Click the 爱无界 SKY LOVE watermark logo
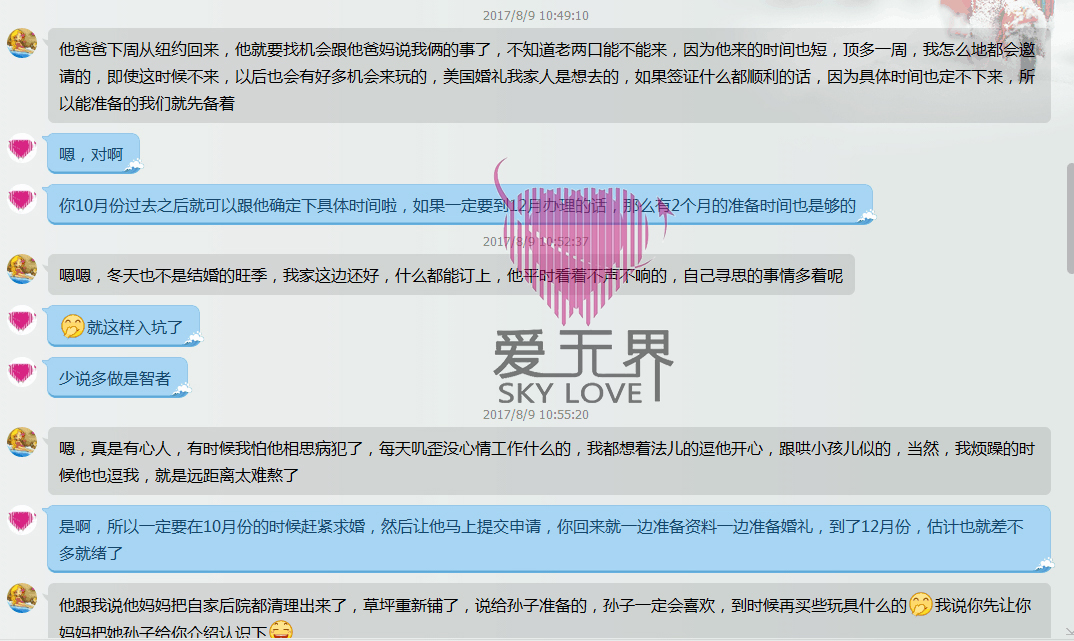Image resolution: width=1074 pixels, height=641 pixels. coord(582,365)
